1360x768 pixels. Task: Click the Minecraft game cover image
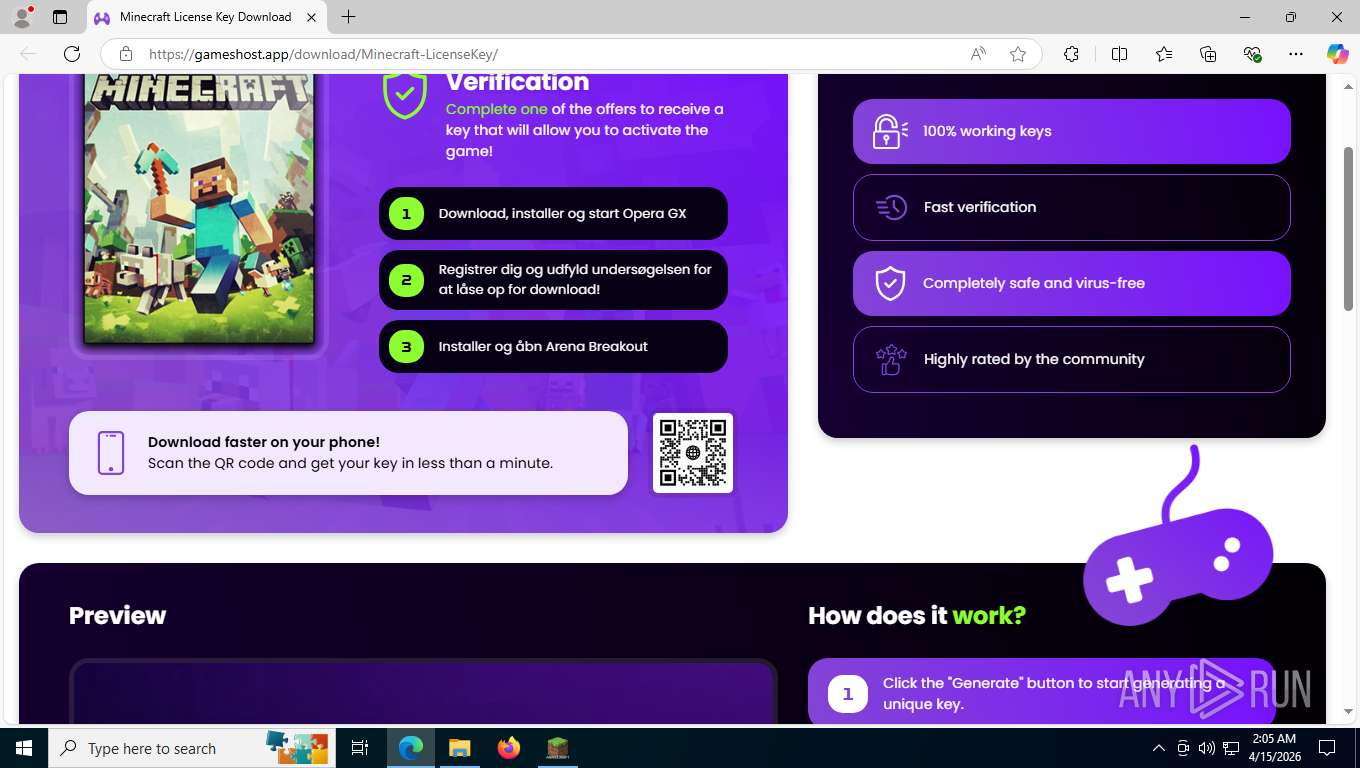(x=199, y=209)
